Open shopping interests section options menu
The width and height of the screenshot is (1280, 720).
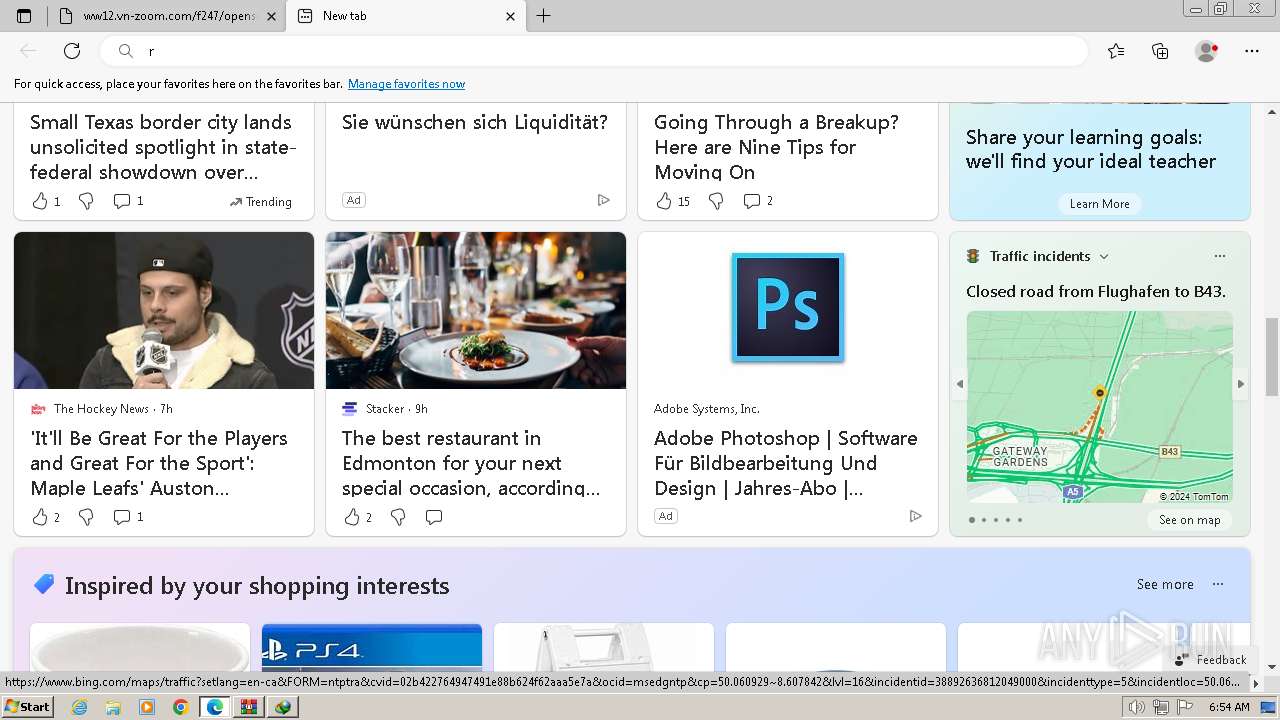[1218, 584]
